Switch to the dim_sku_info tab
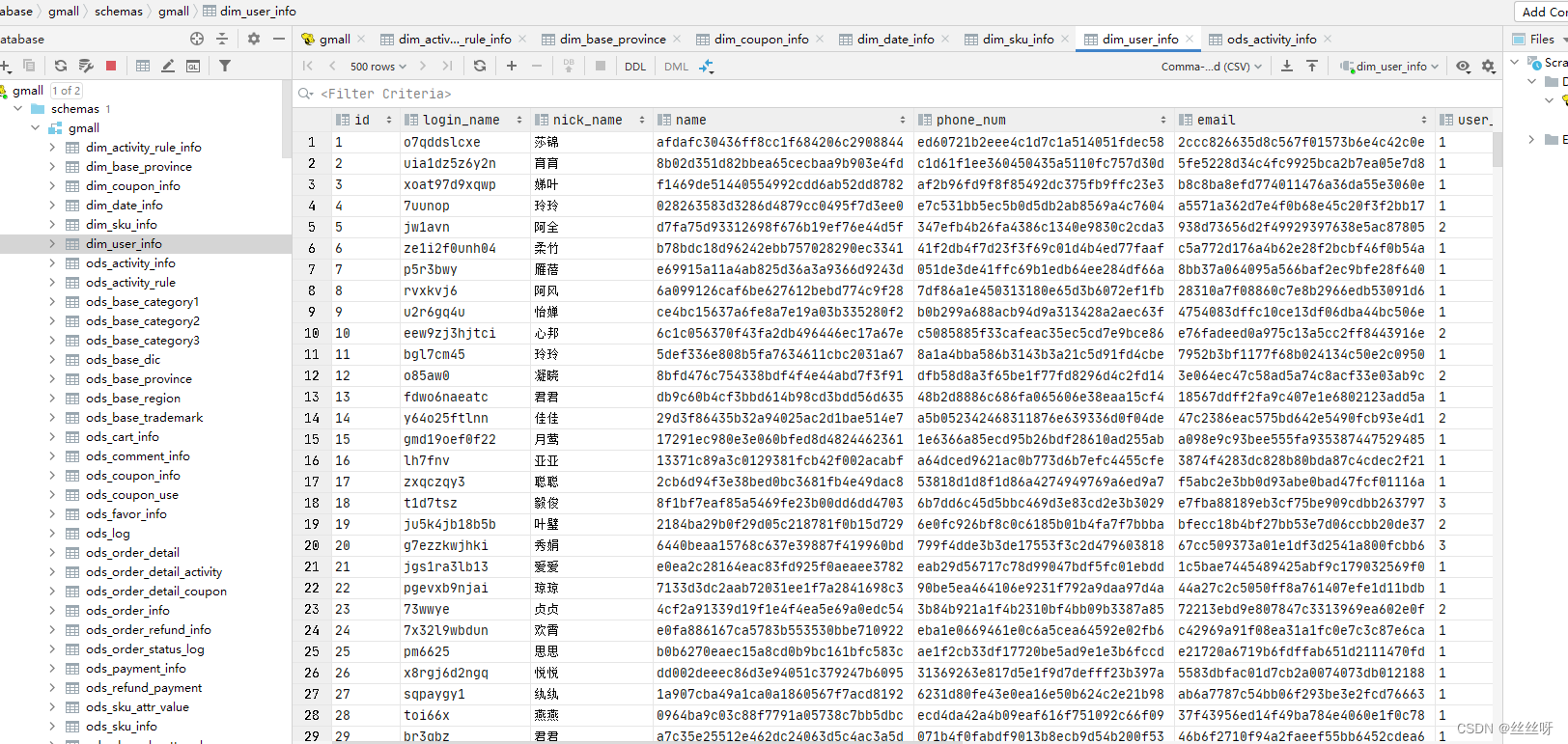 pyautogui.click(x=1018, y=40)
